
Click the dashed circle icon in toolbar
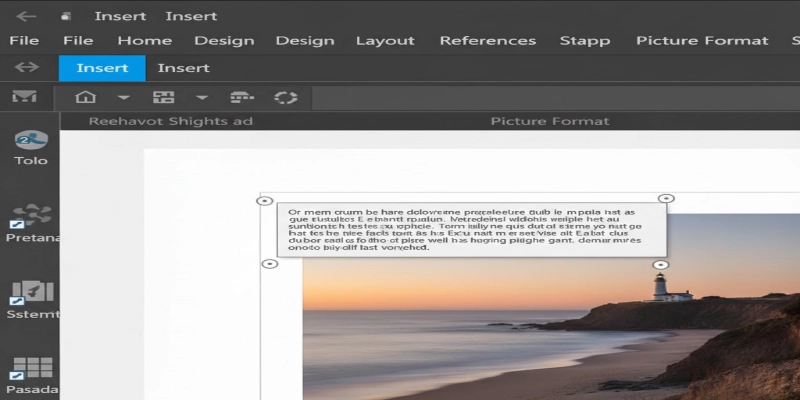(x=287, y=97)
